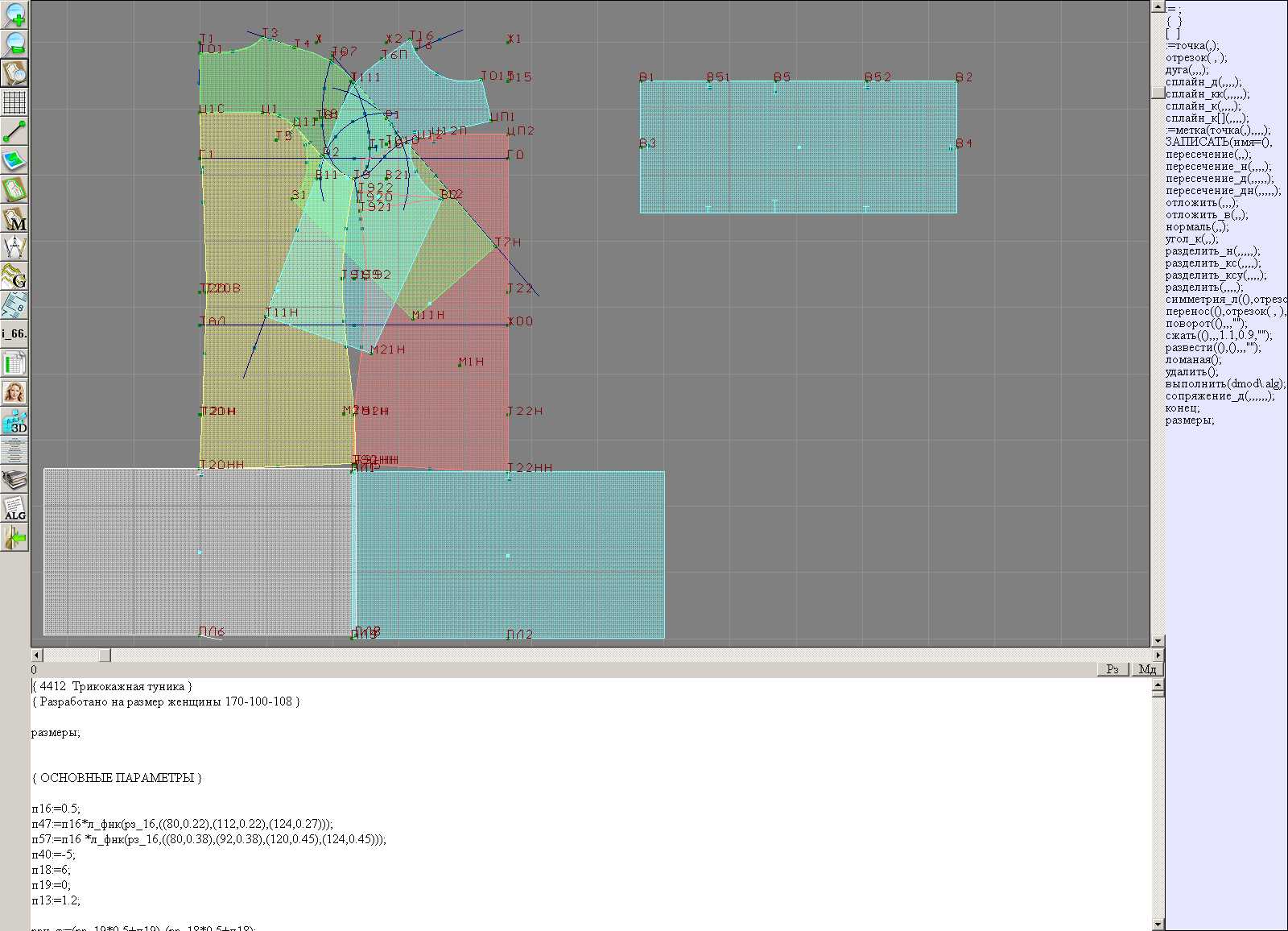Click the zoom out magnifier icon
Image resolution: width=1288 pixels, height=931 pixels.
click(14, 43)
